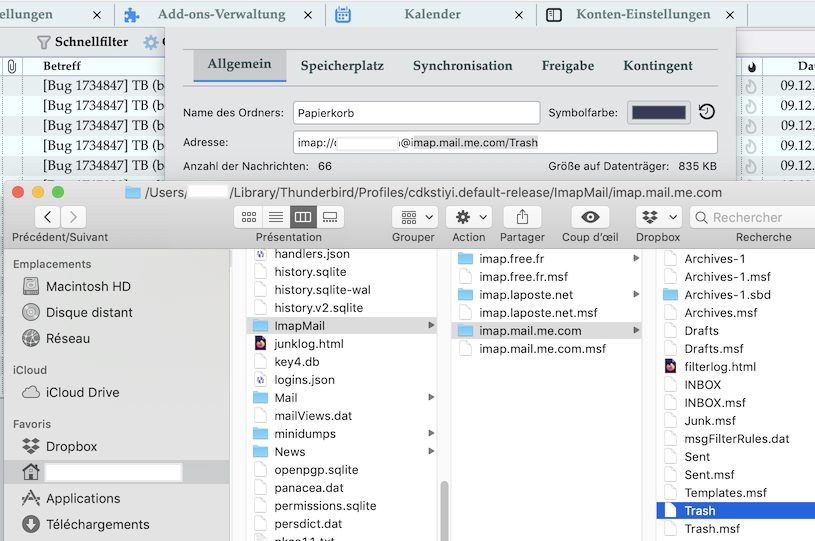The width and height of the screenshot is (815, 541).
Task: Switch Finder to list view
Action: click(276, 217)
